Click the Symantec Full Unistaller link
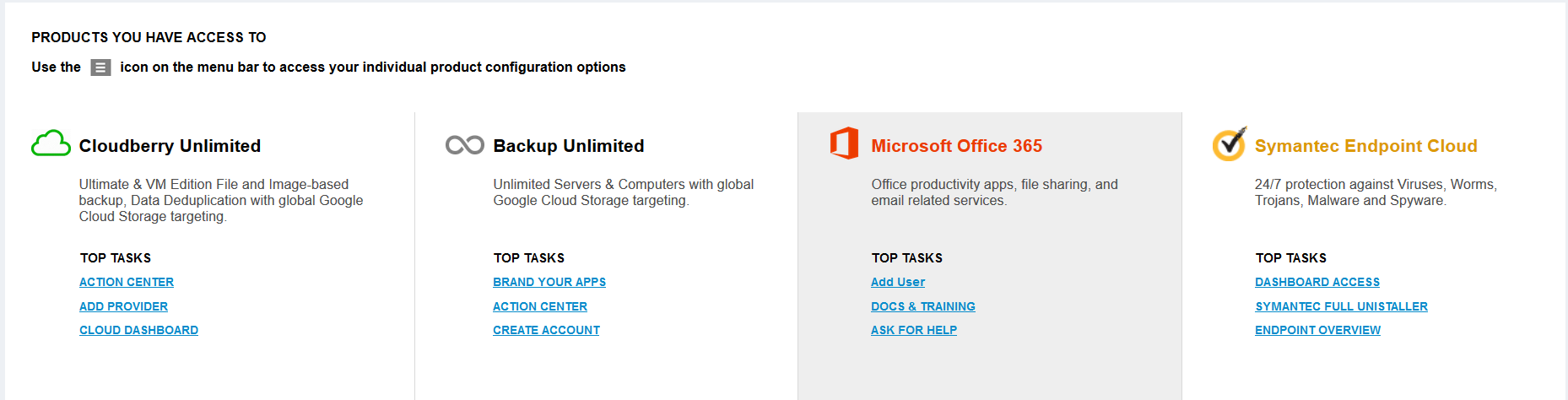The height and width of the screenshot is (400, 1568). coord(1342,306)
